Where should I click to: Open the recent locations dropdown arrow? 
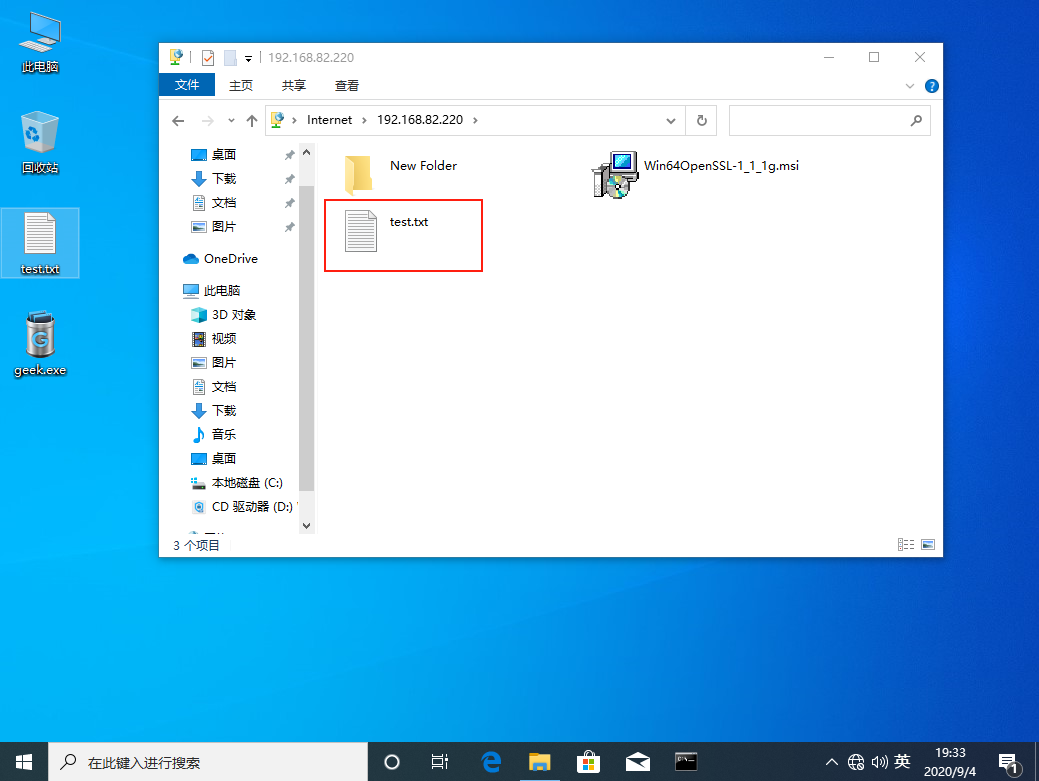pyautogui.click(x=231, y=121)
